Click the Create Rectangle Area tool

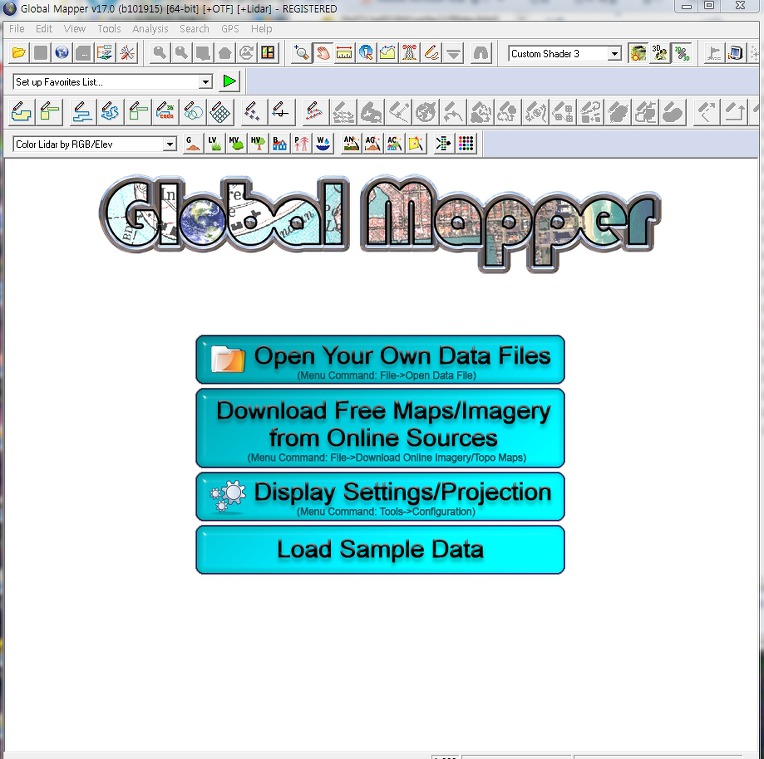[x=49, y=112]
